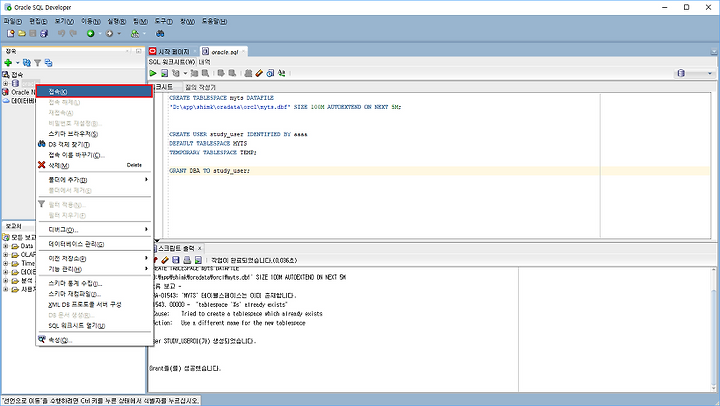This screenshot has width=720, height=406.
Task: Click the Filter funnel icon in connections panel
Action: point(38,62)
